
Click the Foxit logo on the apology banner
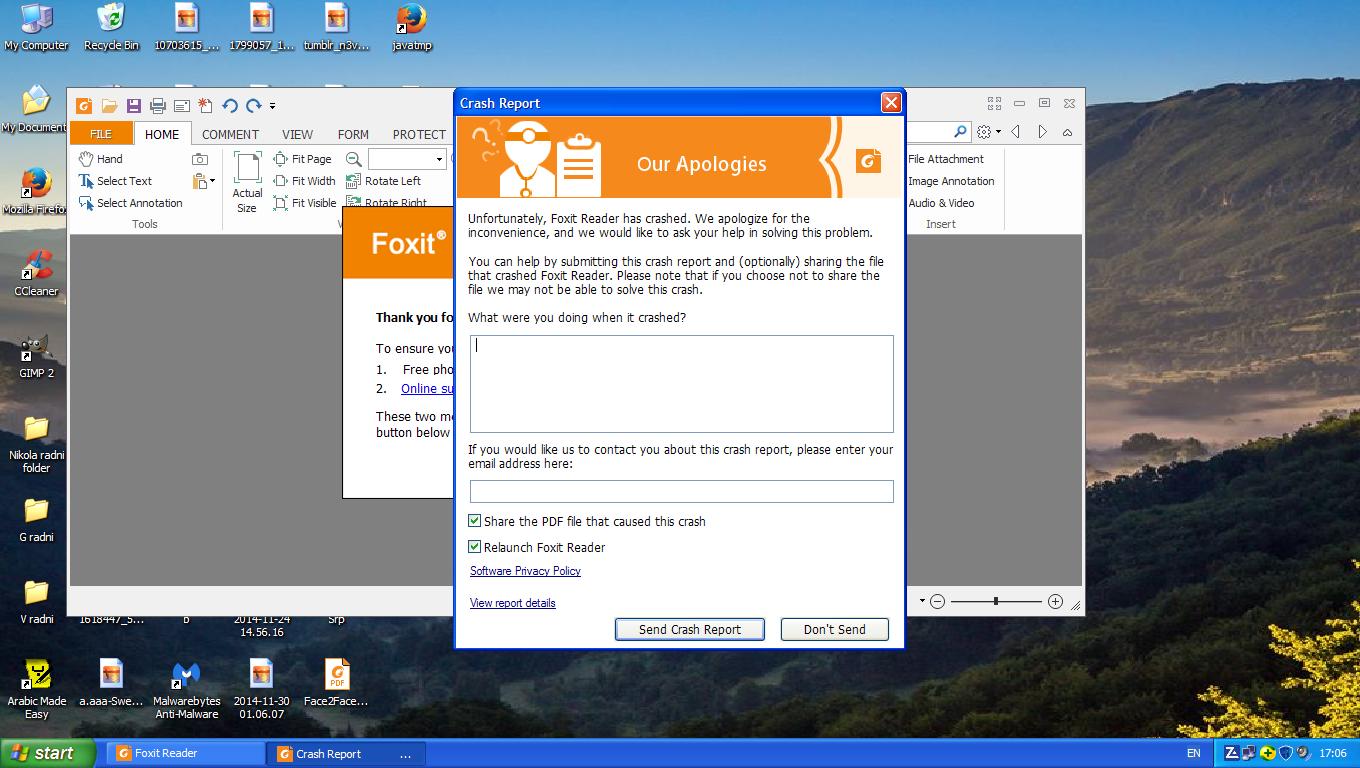pyautogui.click(x=868, y=160)
